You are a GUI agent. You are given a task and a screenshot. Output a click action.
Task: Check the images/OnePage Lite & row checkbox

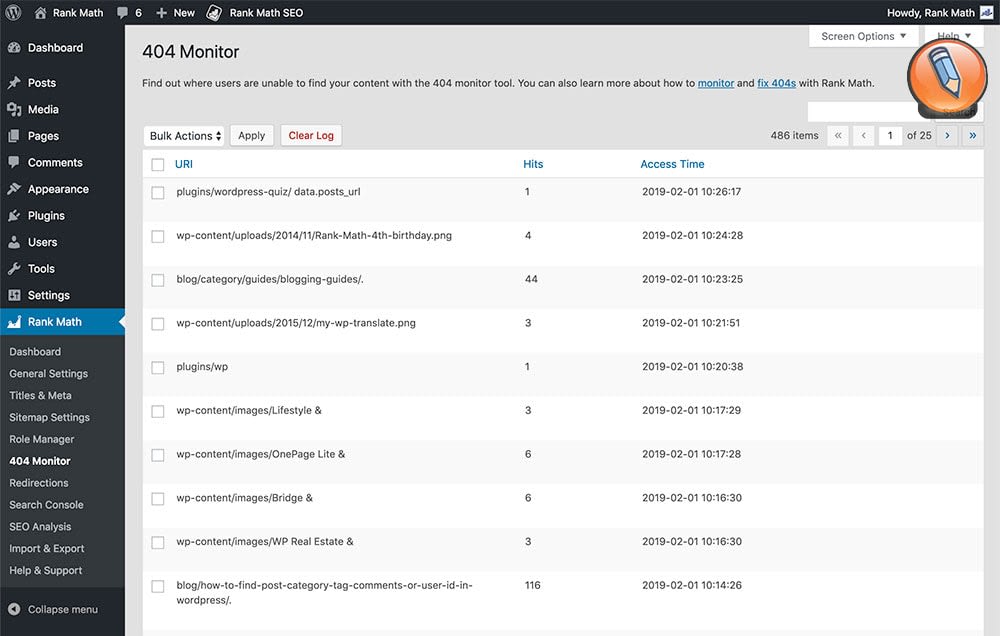(x=158, y=455)
